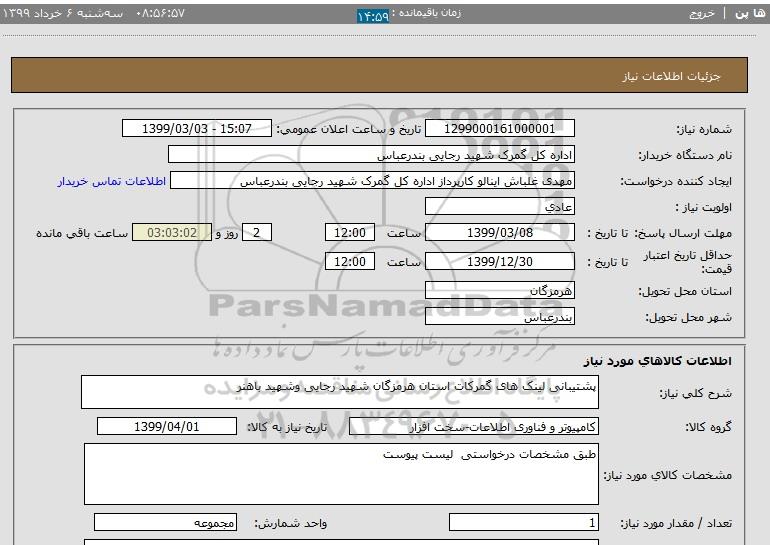The height and width of the screenshot is (545, 770).
Task: Click the general description field پشتیبانی لینک
Action: click(x=340, y=392)
